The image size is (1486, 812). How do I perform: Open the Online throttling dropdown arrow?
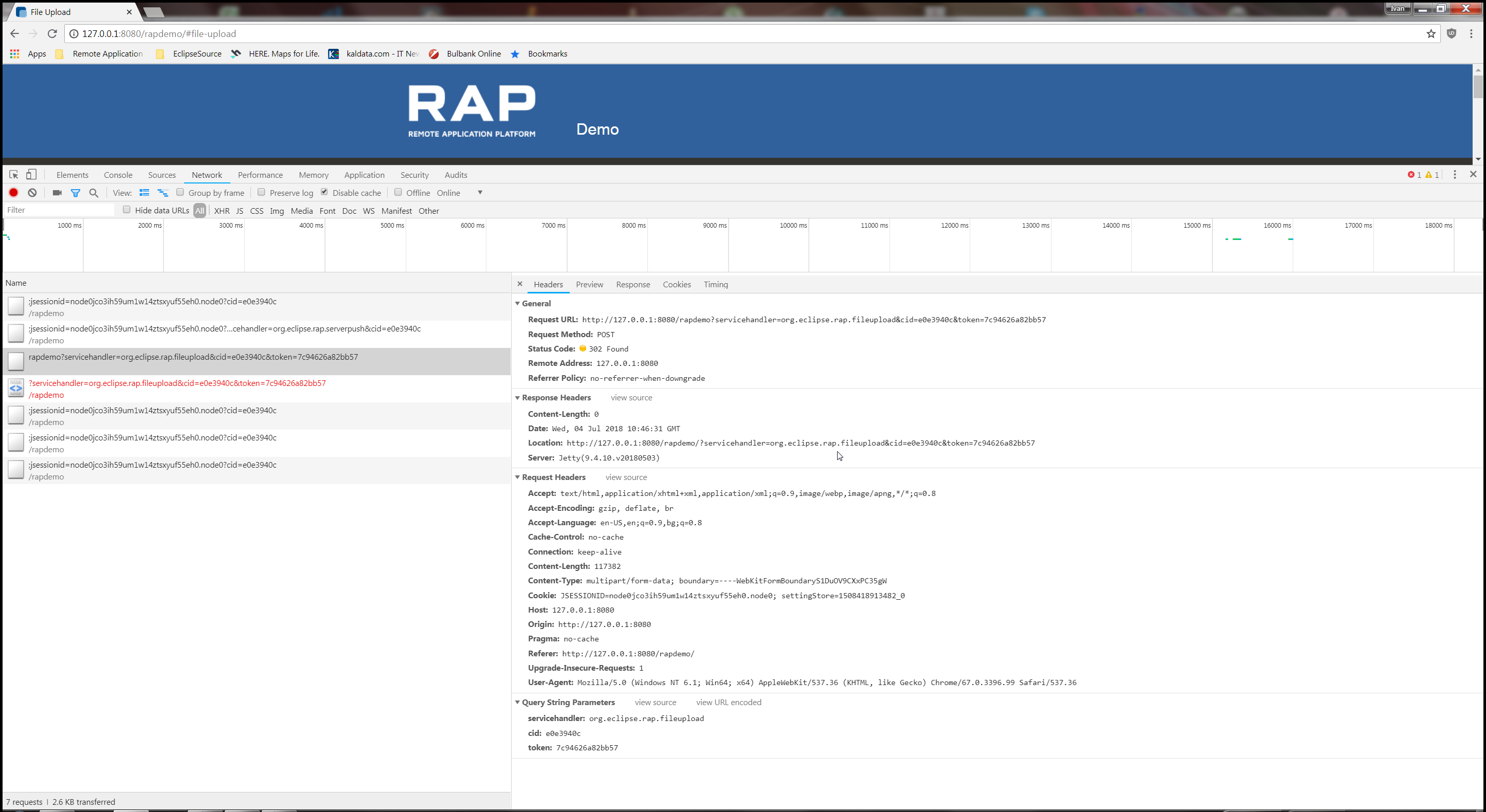(x=480, y=193)
